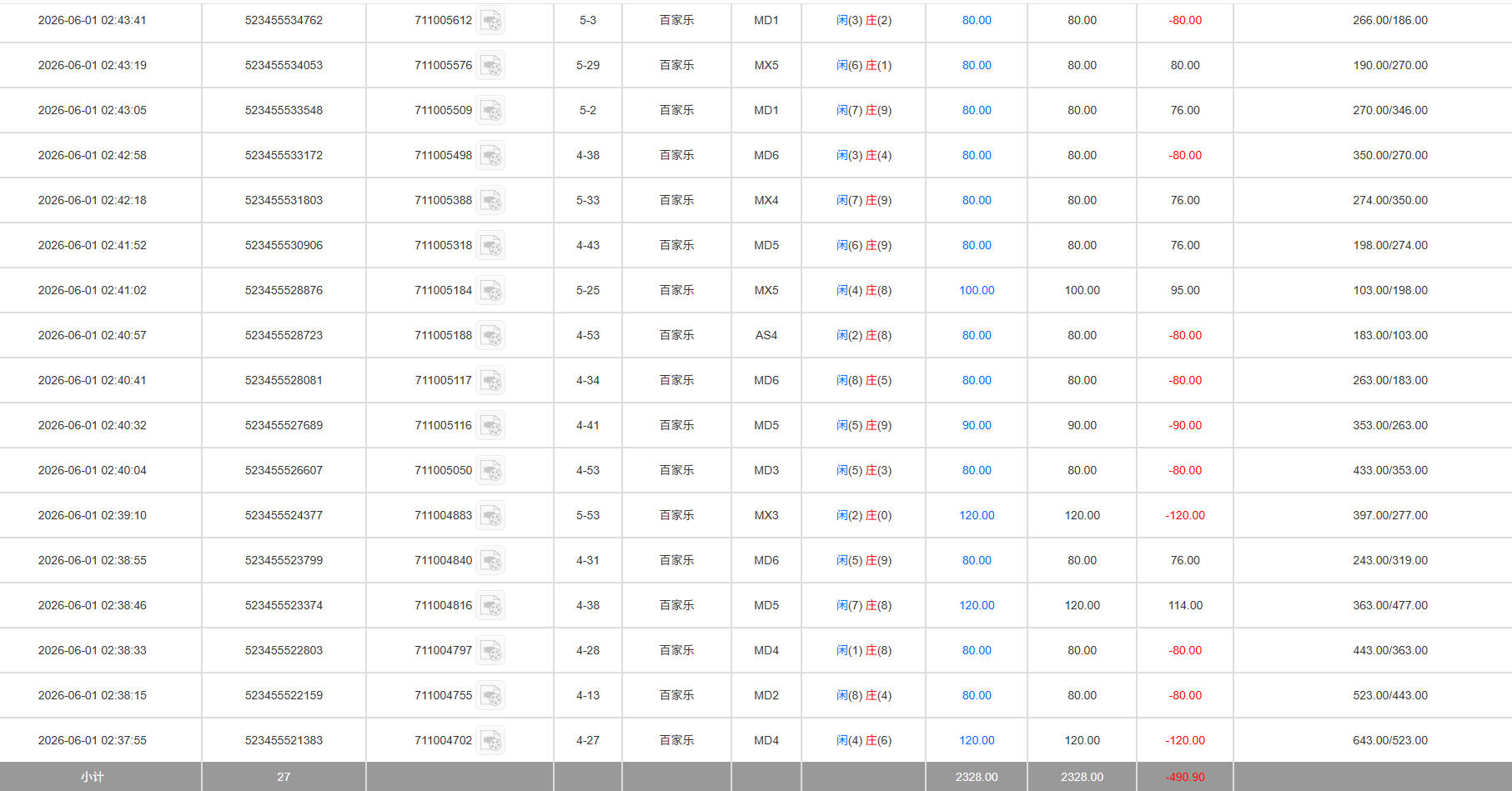The height and width of the screenshot is (791, 1512).
Task: Click timestamp 2026-06-01 02:43:19
Action: pos(93,65)
